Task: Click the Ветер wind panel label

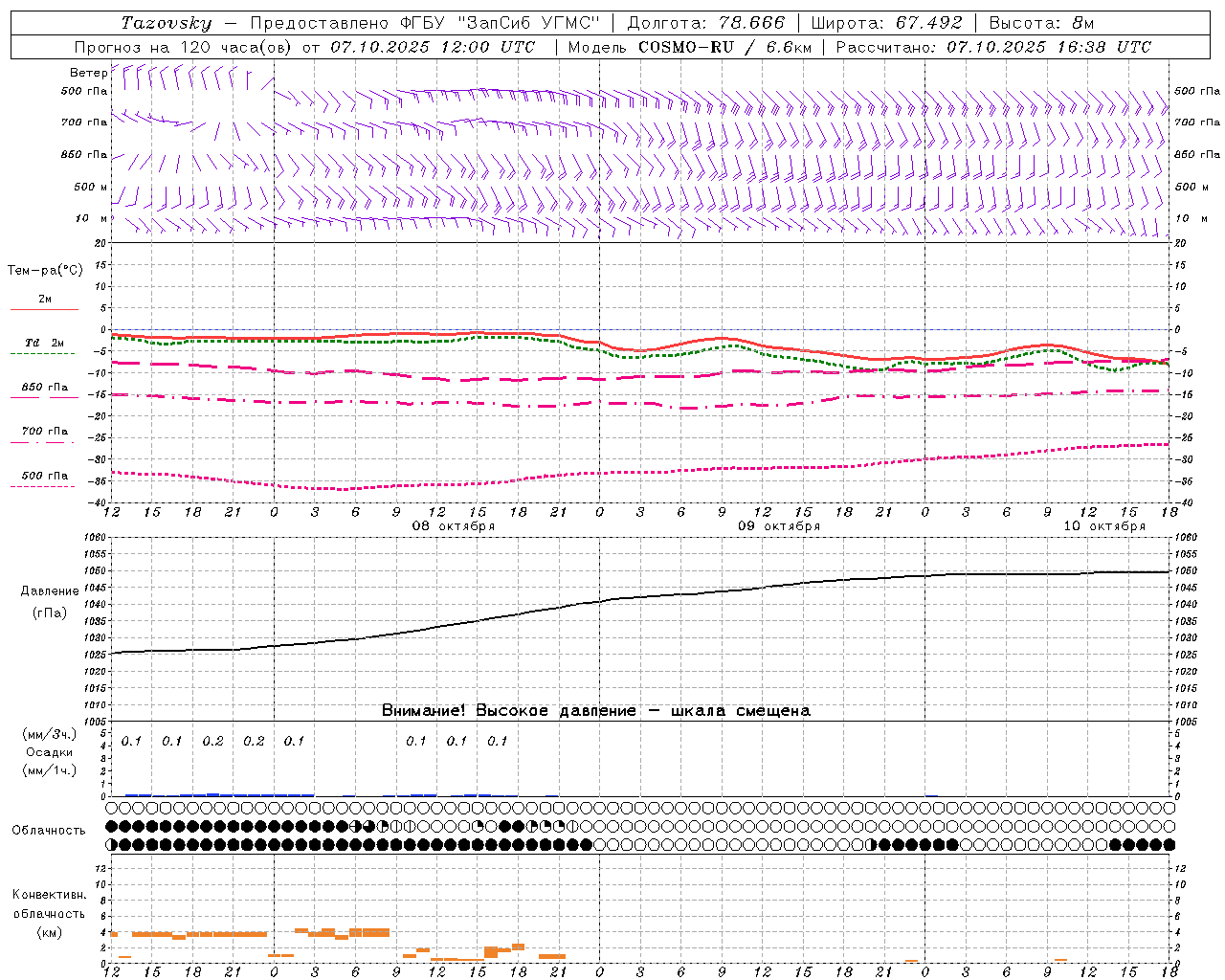Action: 88,73
